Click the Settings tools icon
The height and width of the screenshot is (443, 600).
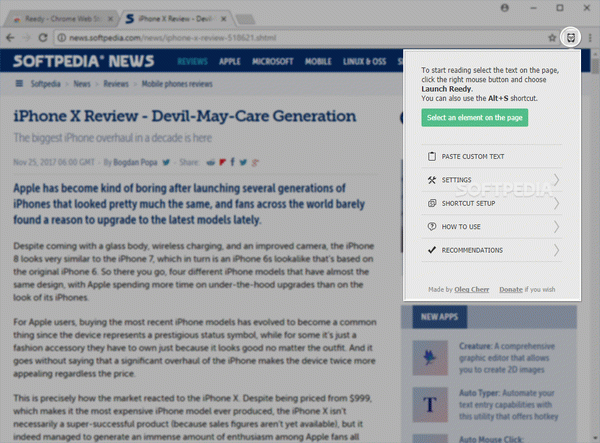click(432, 180)
